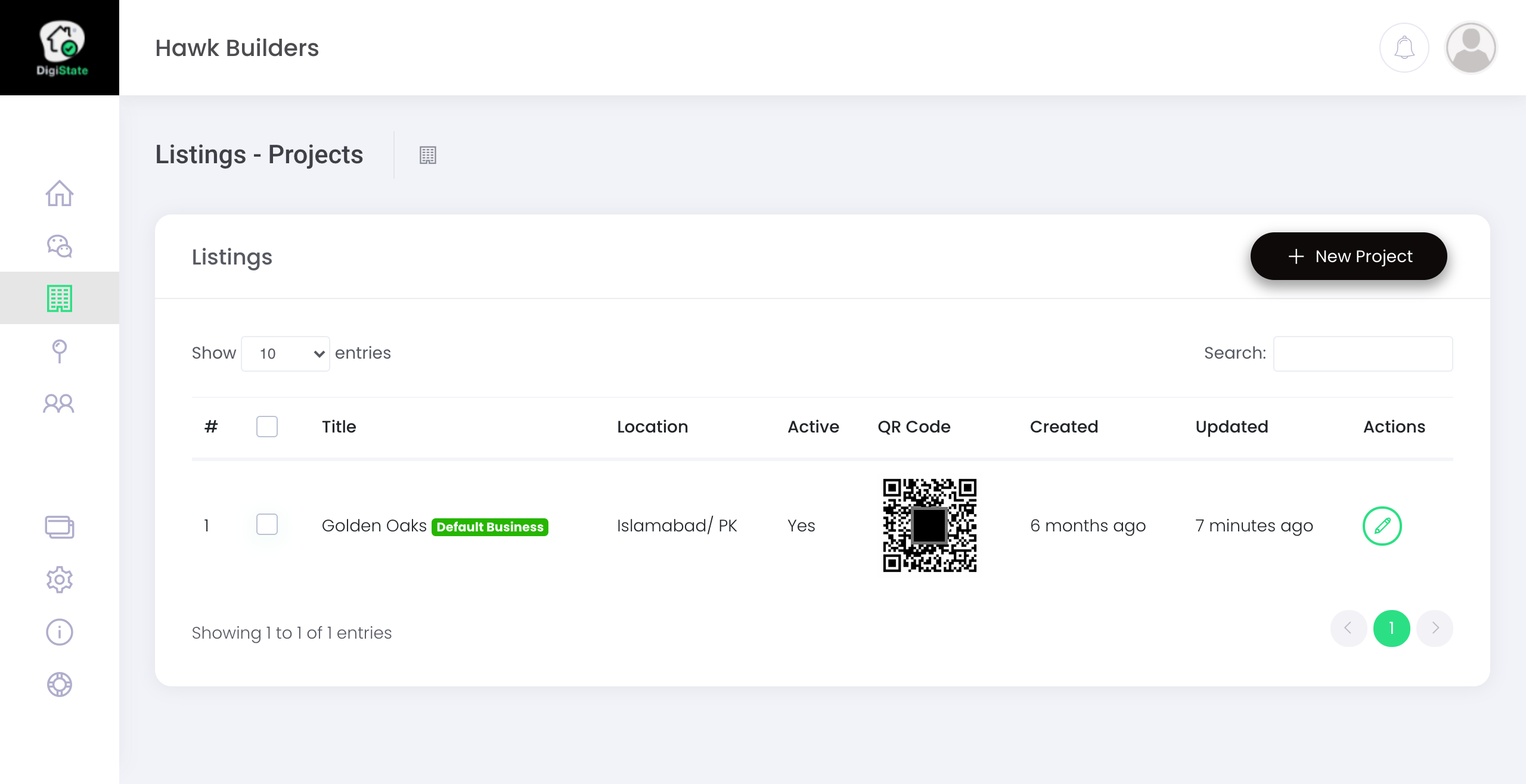Open the billing card sidebar icon
Viewport: 1526px width, 784px height.
(60, 527)
